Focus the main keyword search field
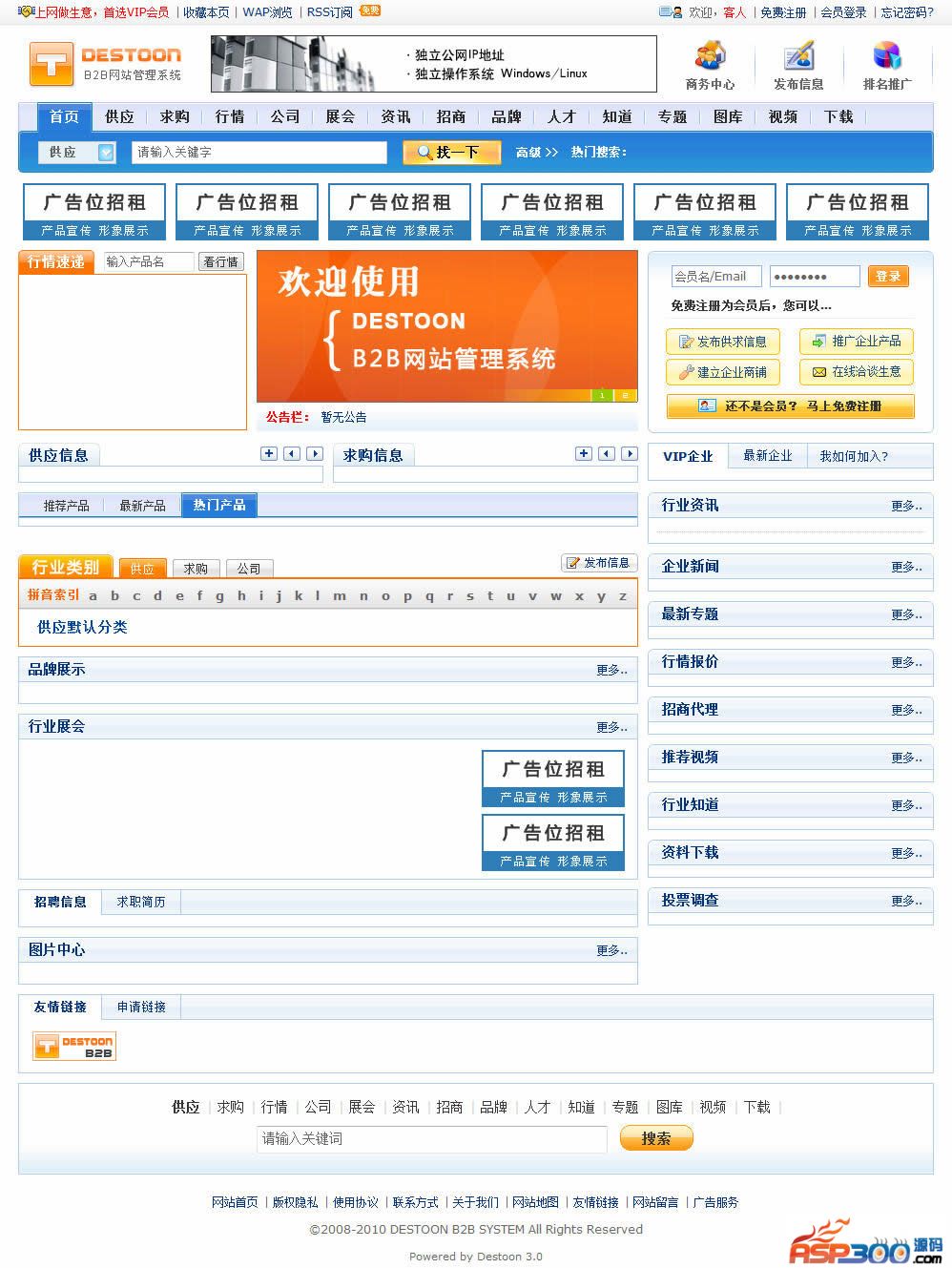 [259, 152]
